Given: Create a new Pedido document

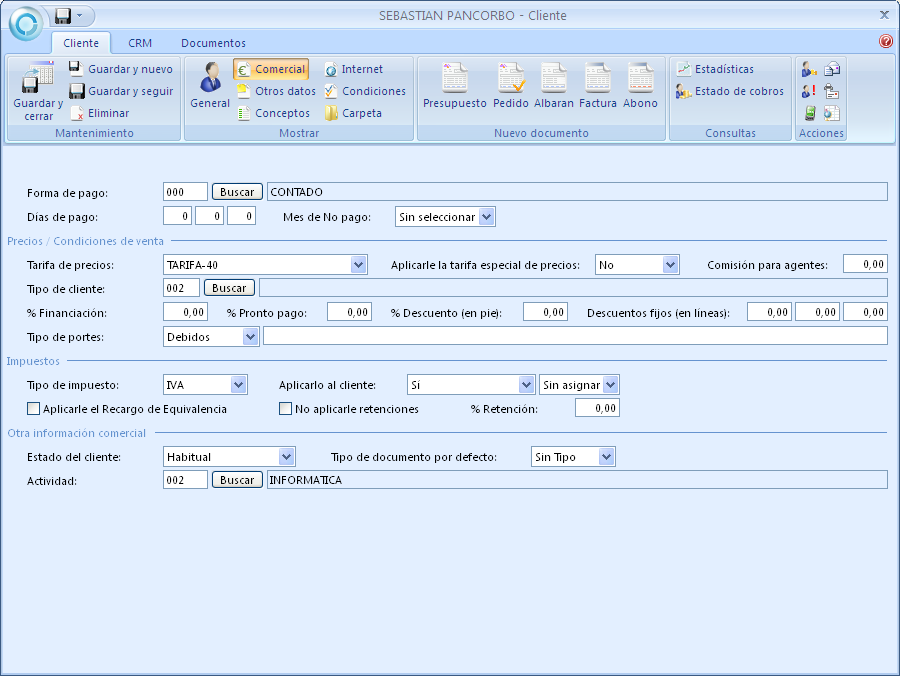Looking at the screenshot, I should pos(510,80).
